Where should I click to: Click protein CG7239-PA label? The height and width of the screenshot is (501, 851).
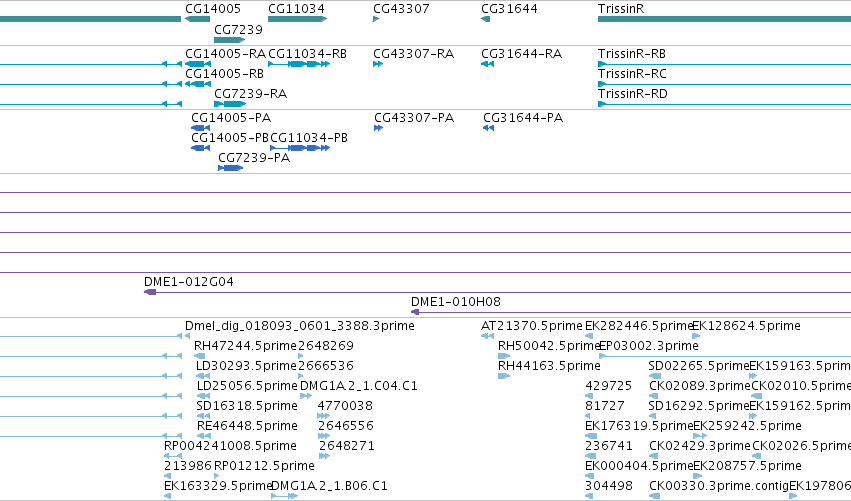tap(254, 158)
